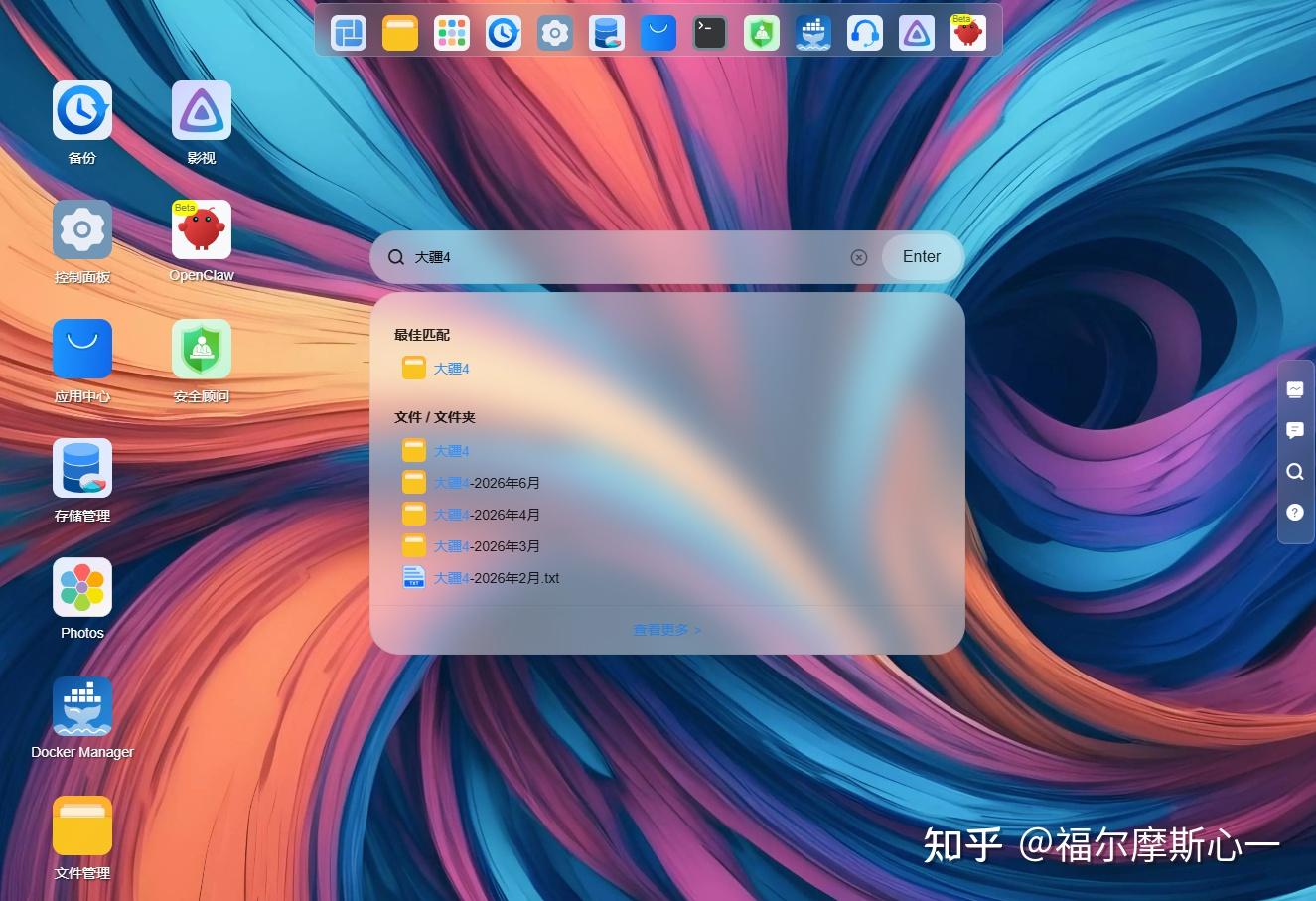
Task: Open the blue App Center bag in the dock
Action: click(x=658, y=33)
